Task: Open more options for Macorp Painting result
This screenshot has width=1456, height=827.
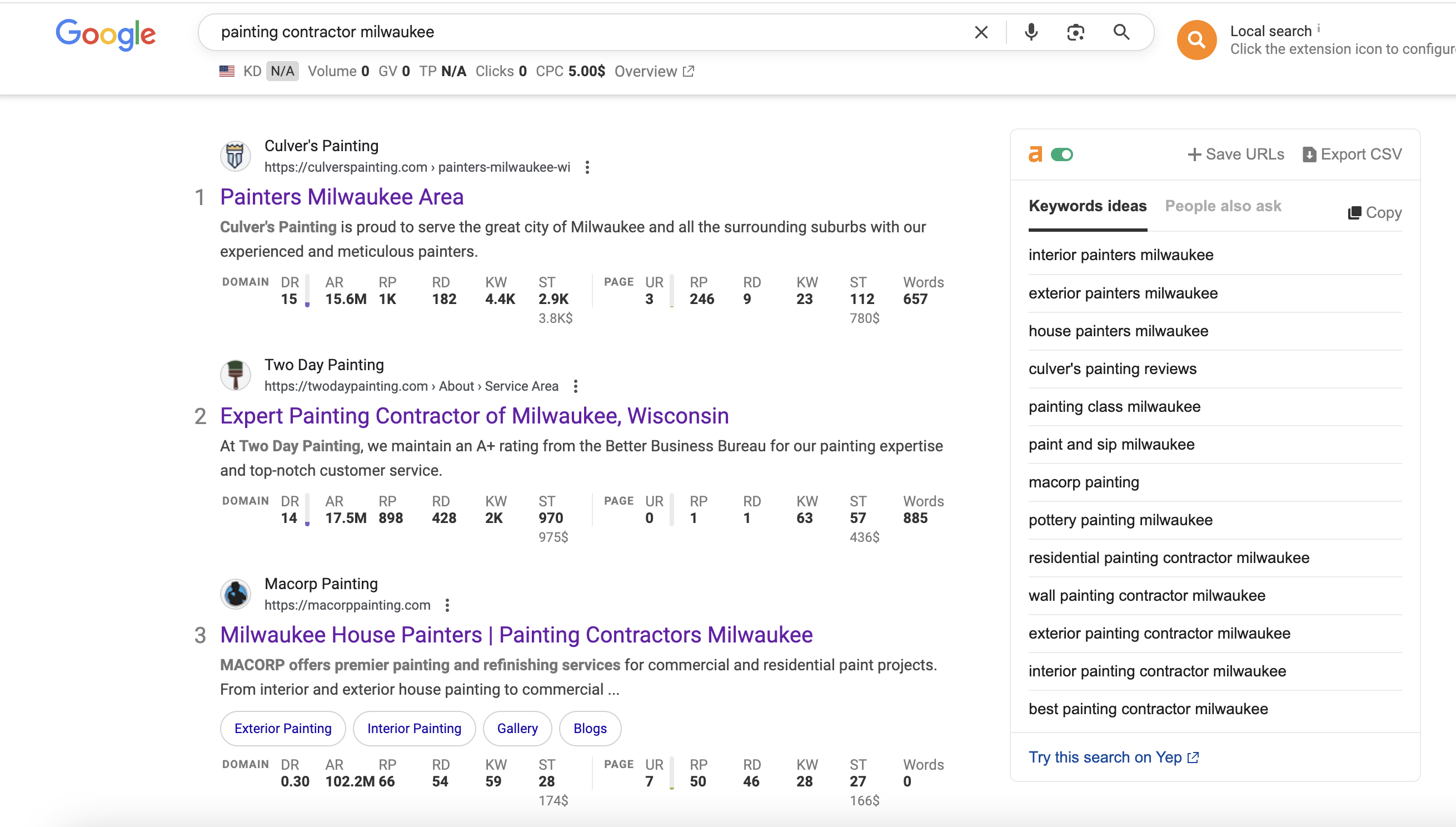Action: [x=447, y=605]
